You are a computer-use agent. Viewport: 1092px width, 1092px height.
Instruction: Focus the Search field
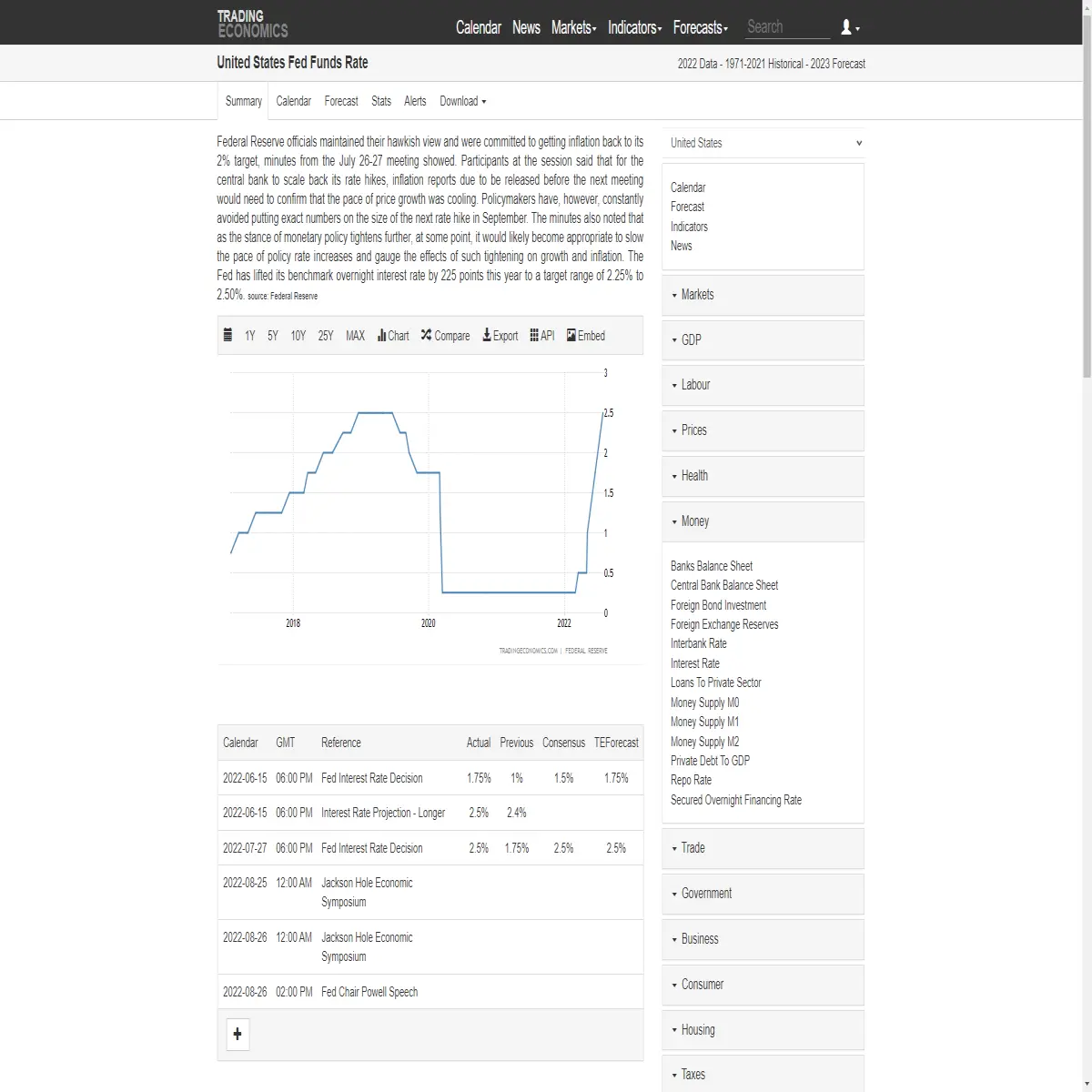coord(787,27)
